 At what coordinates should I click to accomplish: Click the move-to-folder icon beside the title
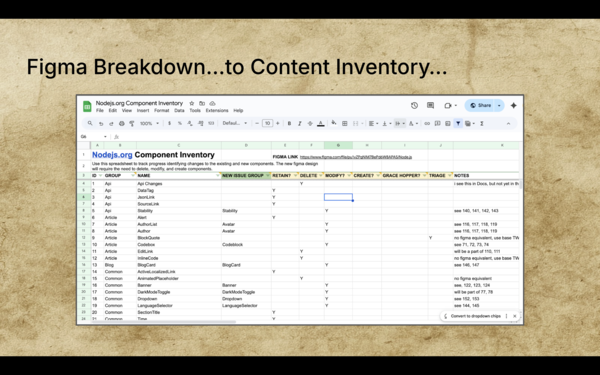202,103
